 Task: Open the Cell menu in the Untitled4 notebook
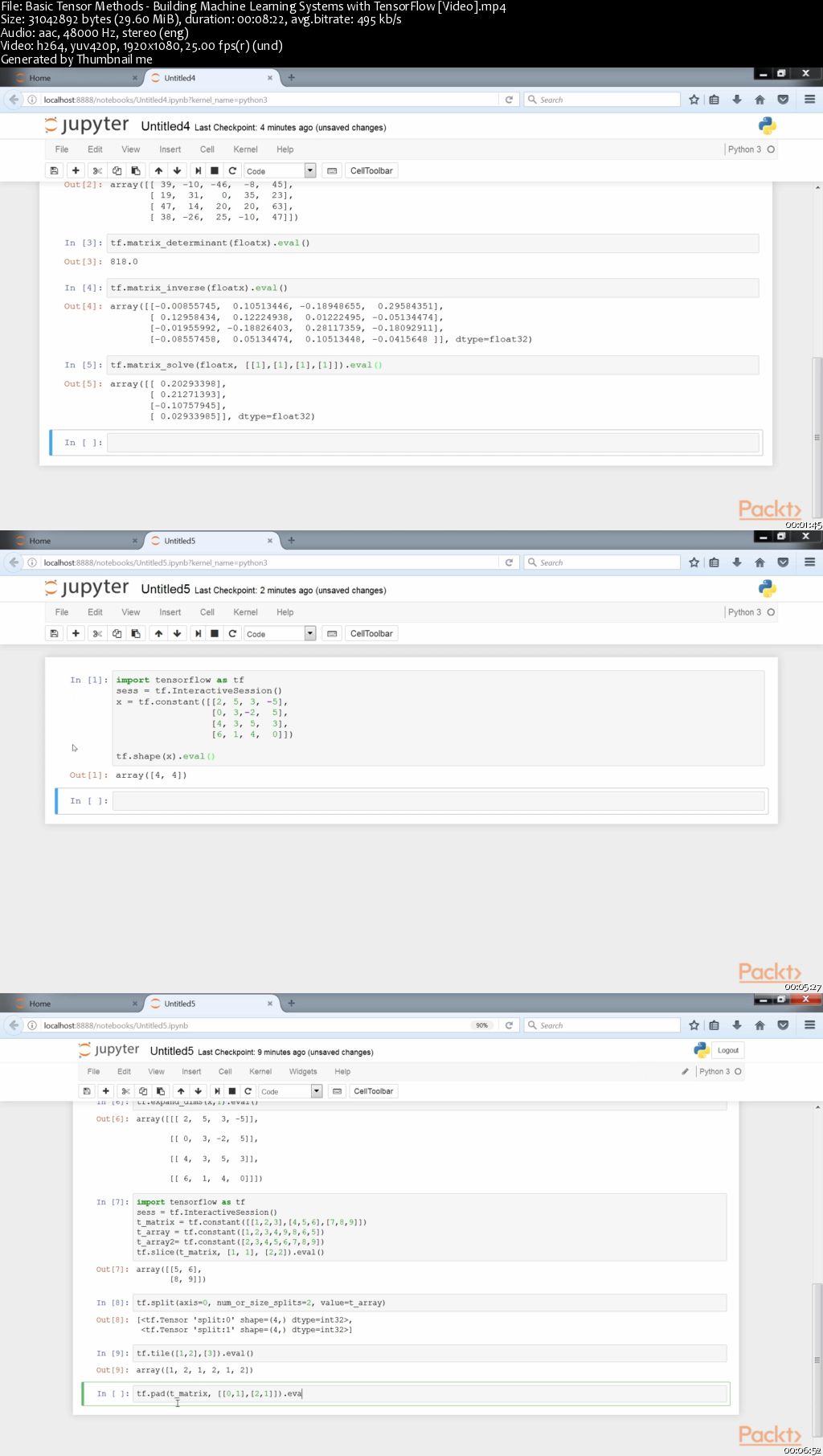point(207,149)
